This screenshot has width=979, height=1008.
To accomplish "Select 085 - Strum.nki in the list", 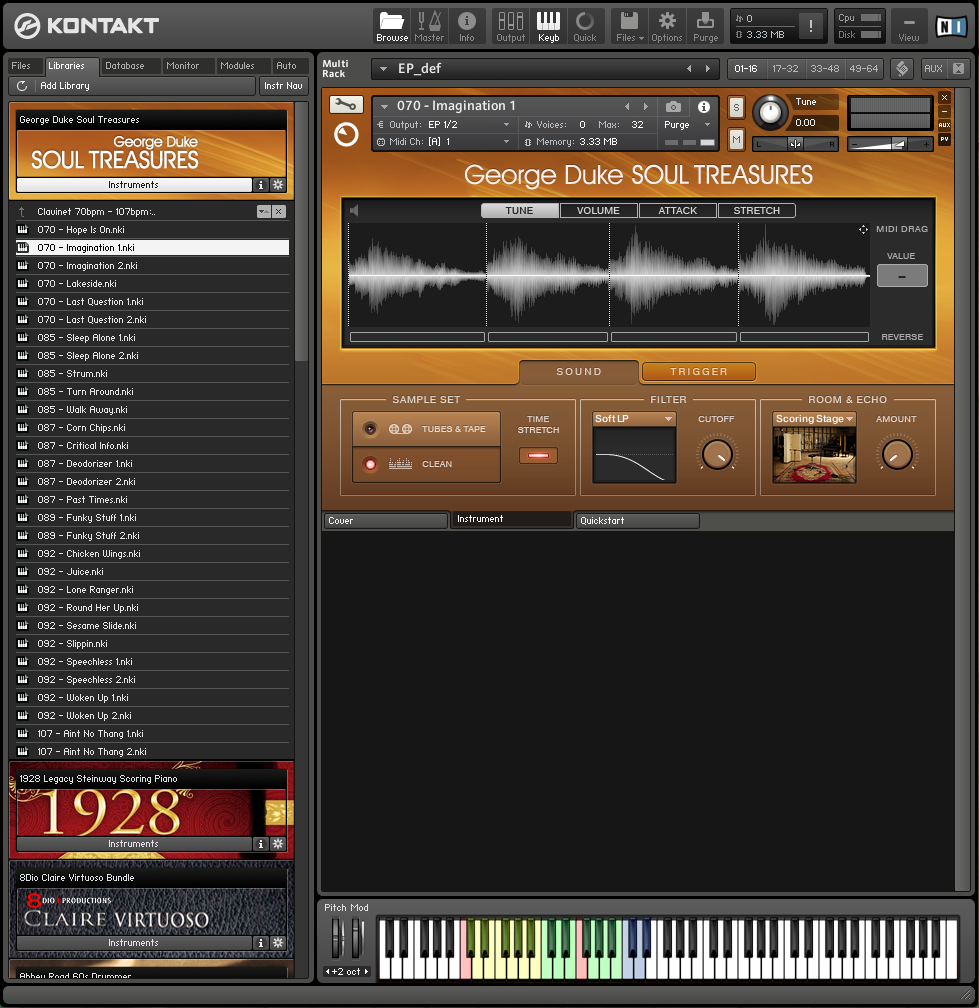I will tap(152, 374).
